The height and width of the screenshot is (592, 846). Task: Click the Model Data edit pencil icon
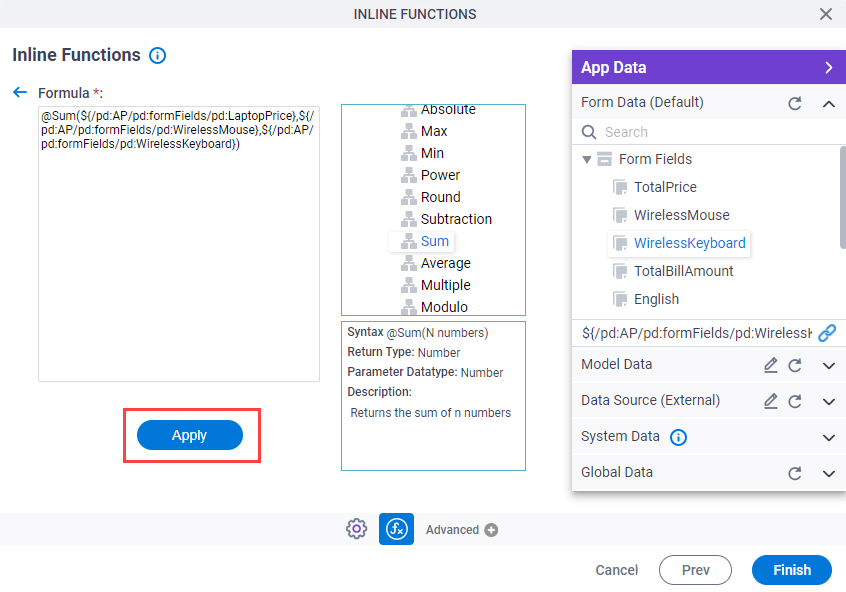(770, 365)
